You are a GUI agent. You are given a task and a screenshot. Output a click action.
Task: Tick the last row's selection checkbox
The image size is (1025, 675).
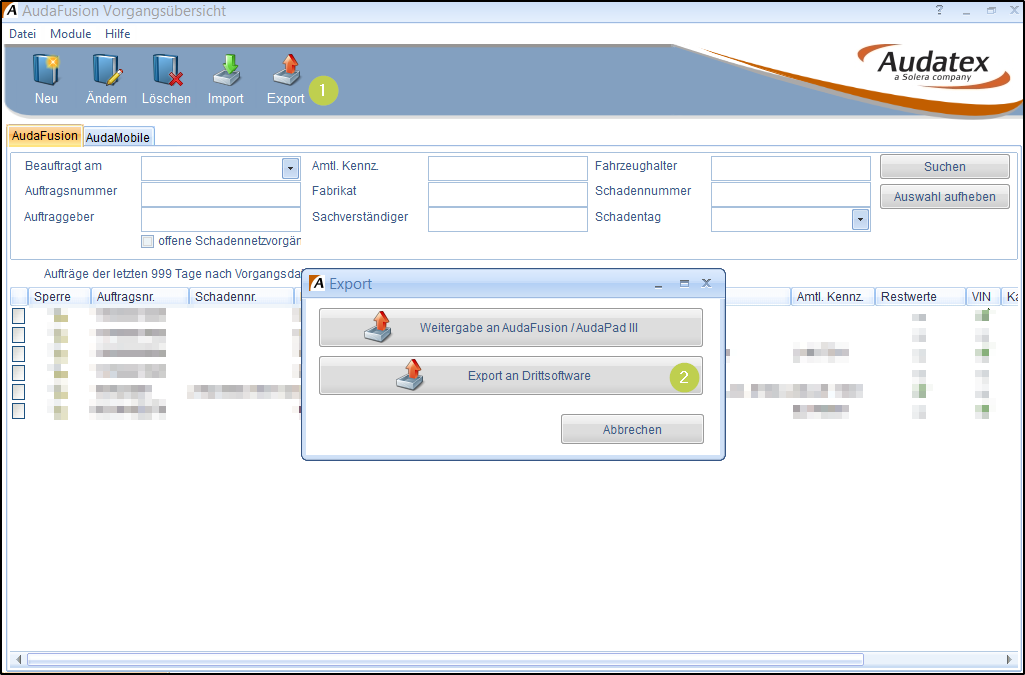(x=18, y=410)
